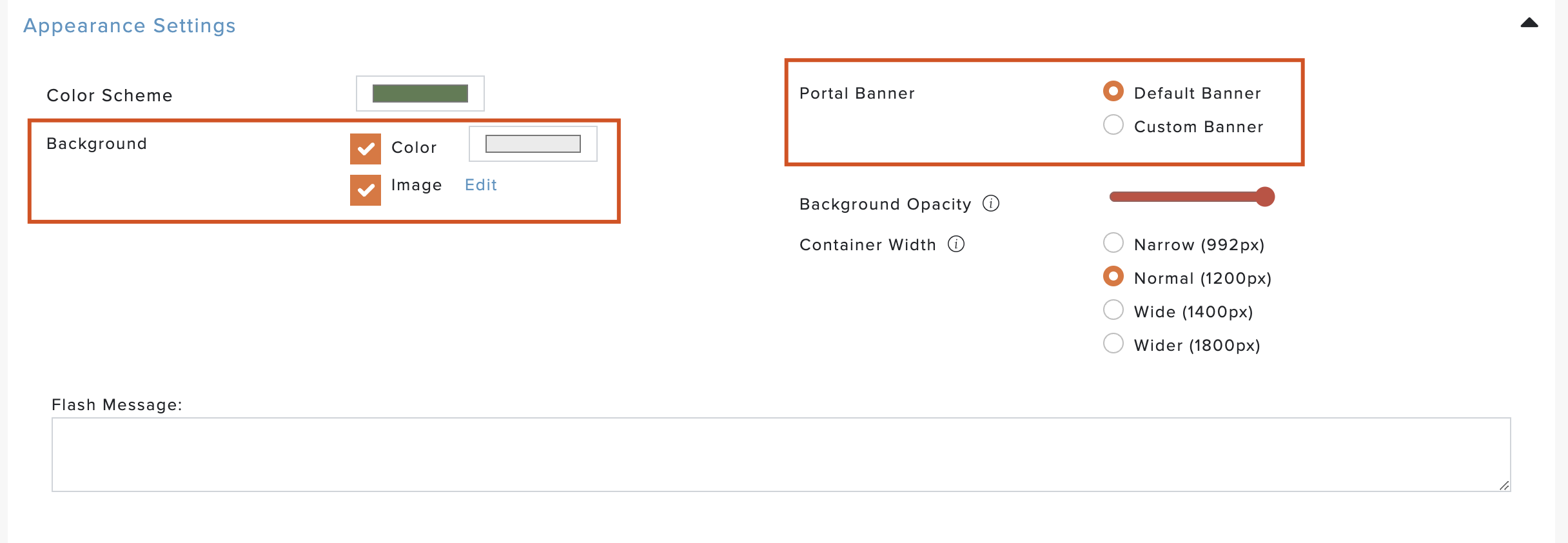Viewport: 1568px width, 543px height.
Task: Open the Background color swatch picker
Action: click(533, 144)
